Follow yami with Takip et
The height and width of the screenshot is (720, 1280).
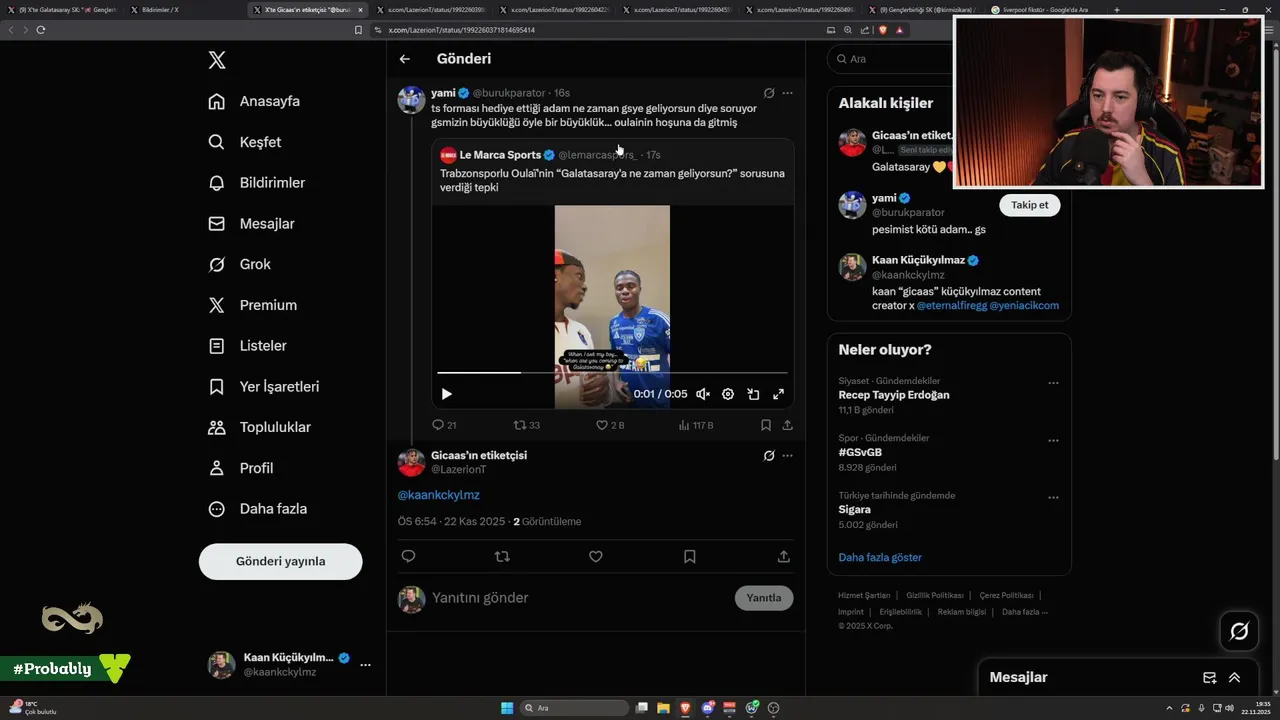(x=1029, y=205)
